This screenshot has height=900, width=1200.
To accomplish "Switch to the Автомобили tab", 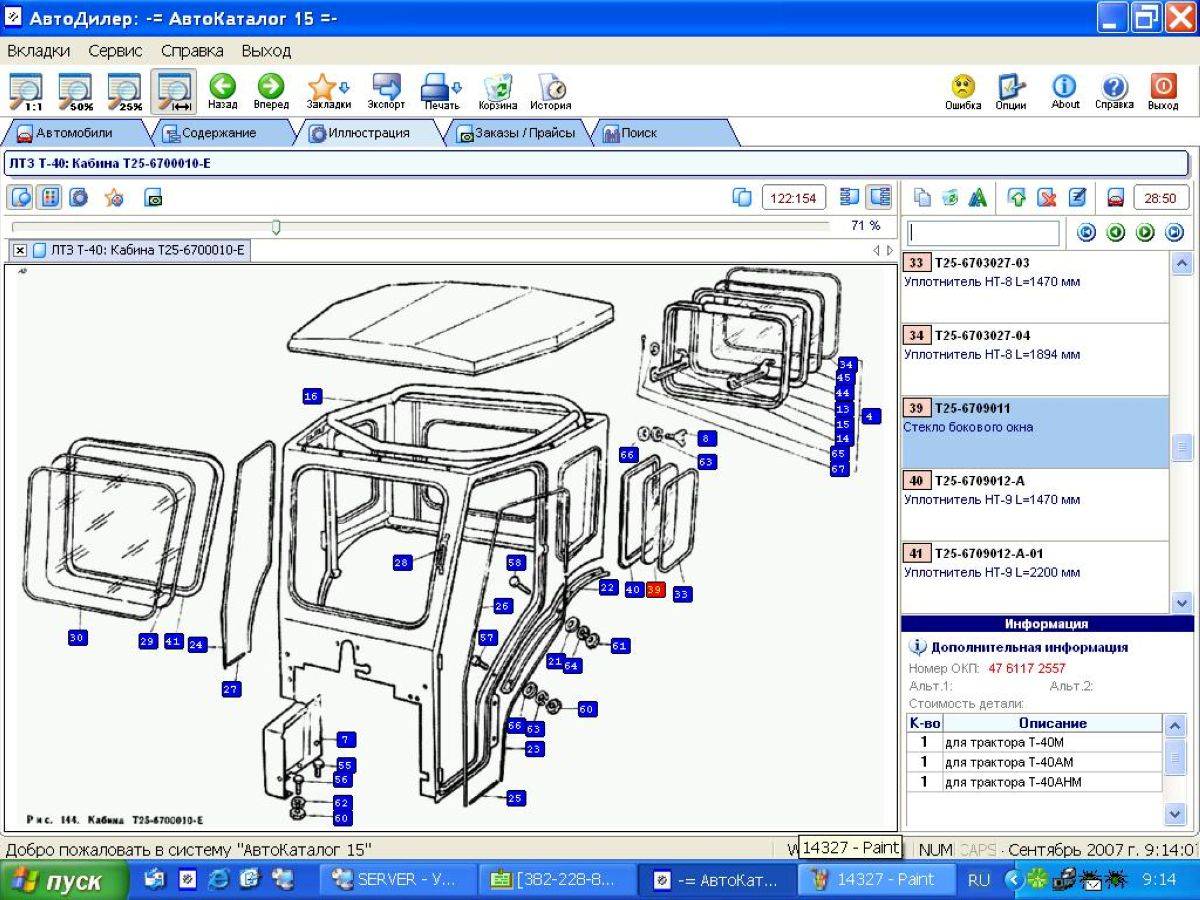I will point(75,133).
